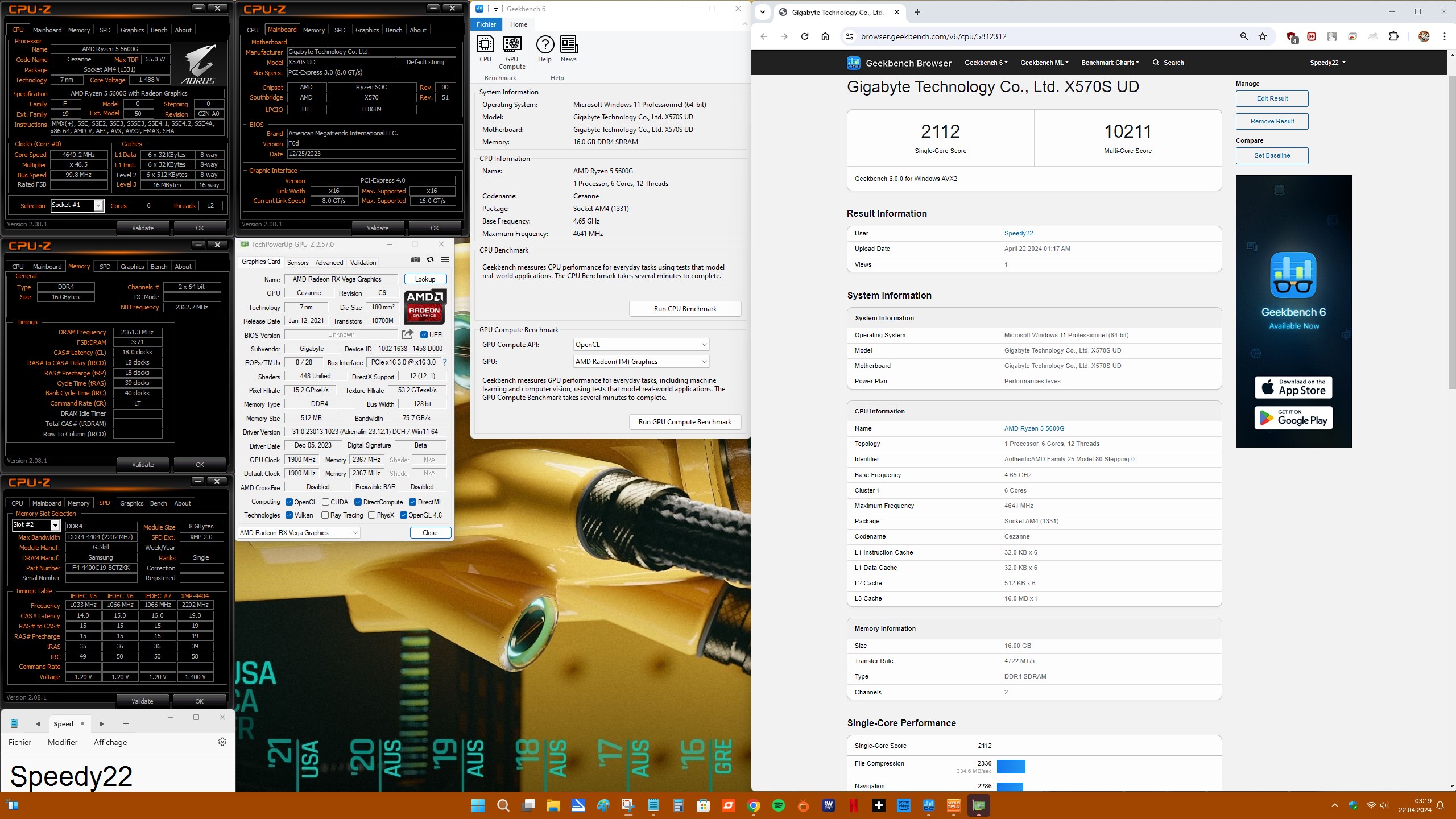
Task: Open Google Chrome from the taskbar
Action: pyautogui.click(x=754, y=805)
